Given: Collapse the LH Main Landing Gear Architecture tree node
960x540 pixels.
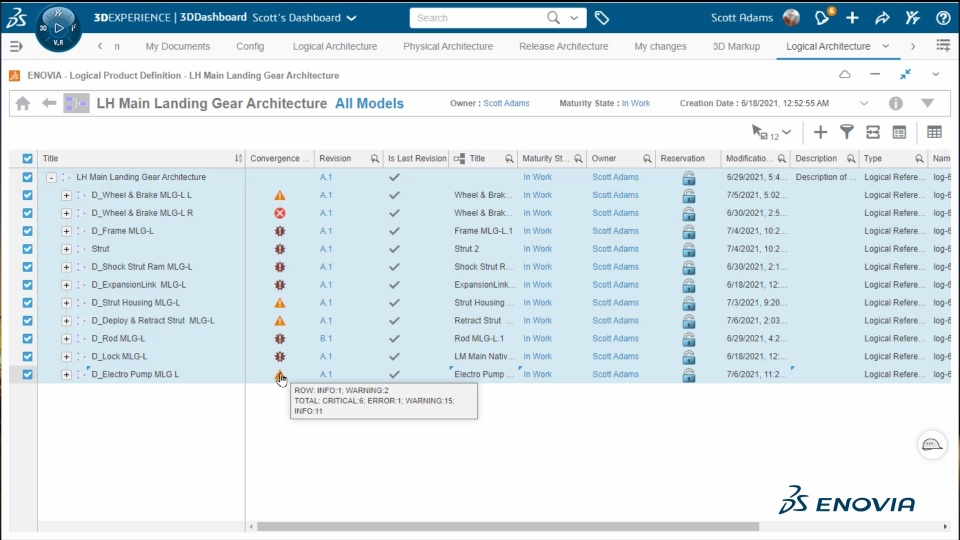Looking at the screenshot, I should [x=51, y=178].
